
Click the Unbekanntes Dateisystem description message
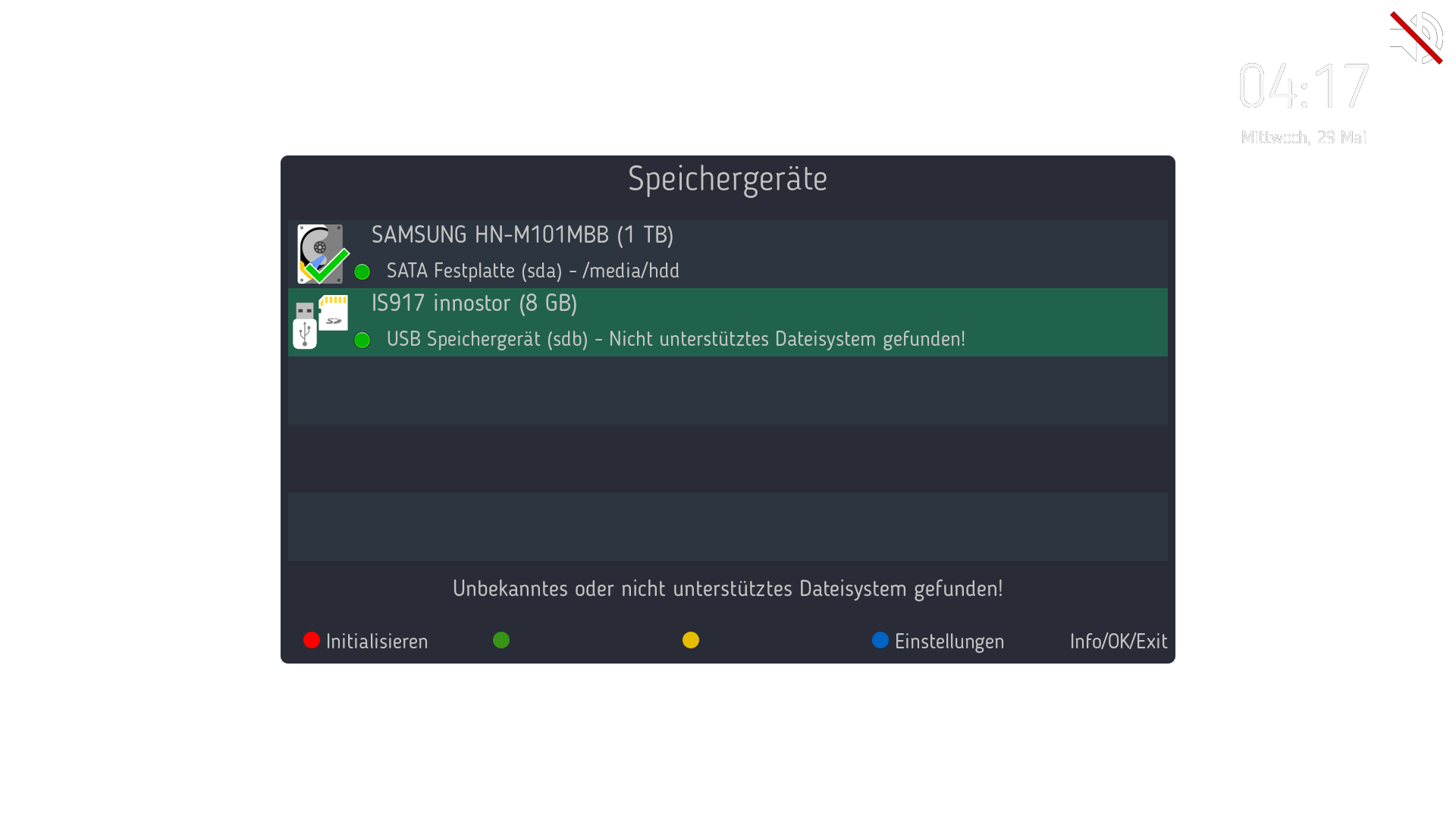[727, 588]
